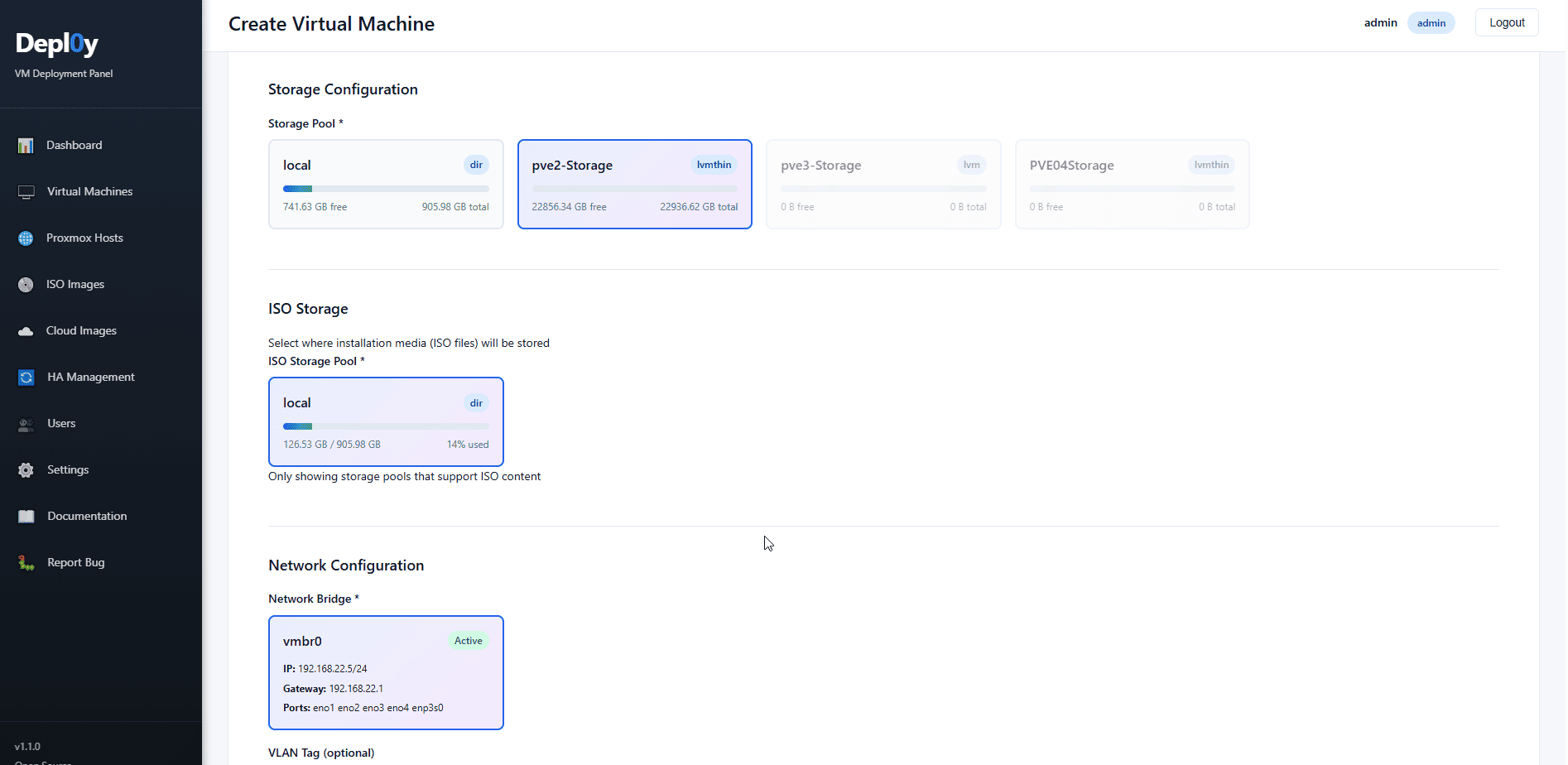
Task: Click the IP 192.168.22.5/24 line
Action: [325, 669]
